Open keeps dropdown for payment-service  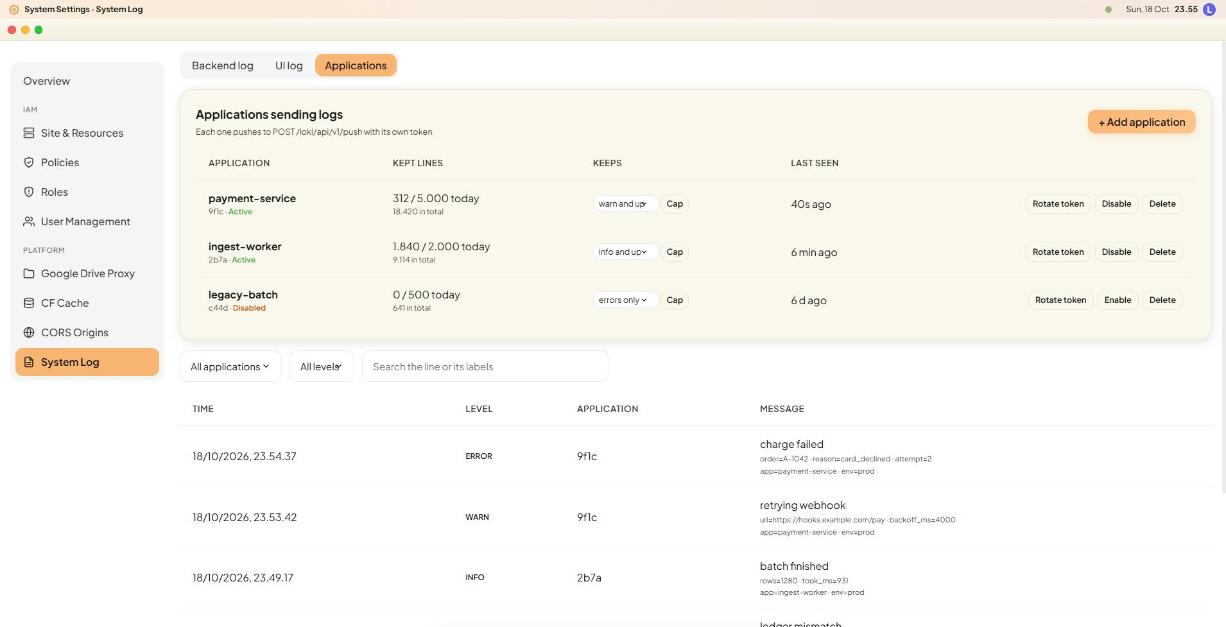point(624,204)
